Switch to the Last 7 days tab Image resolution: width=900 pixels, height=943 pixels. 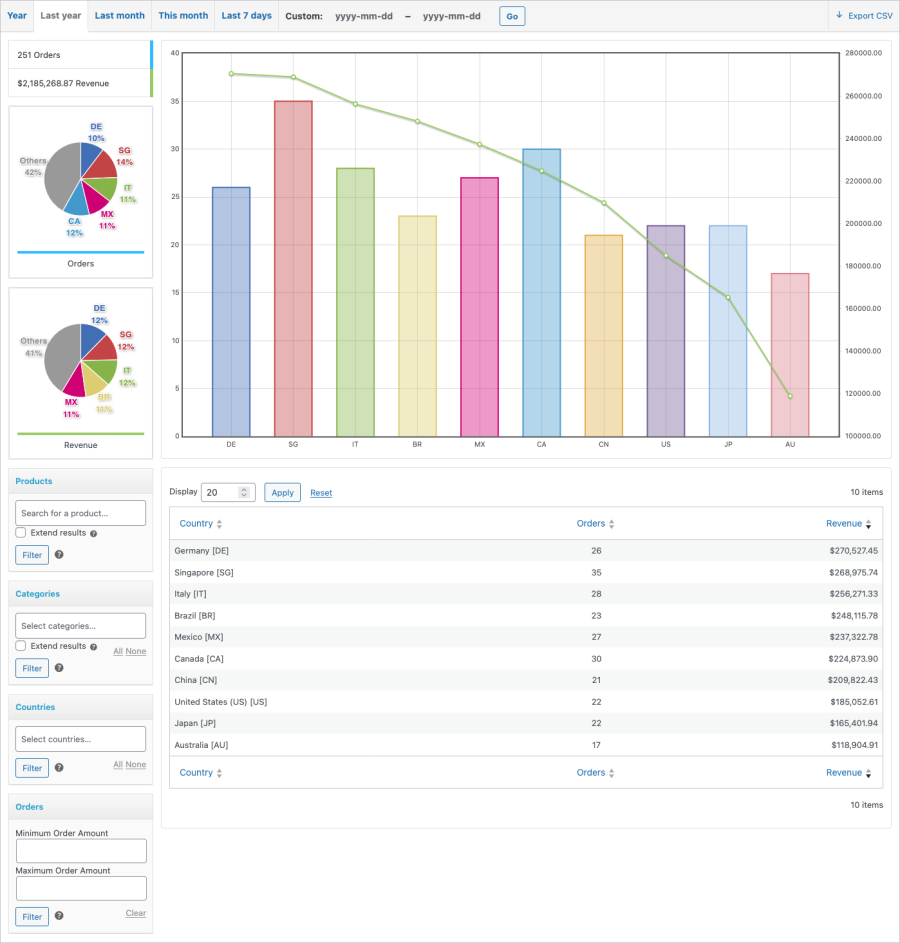245,15
